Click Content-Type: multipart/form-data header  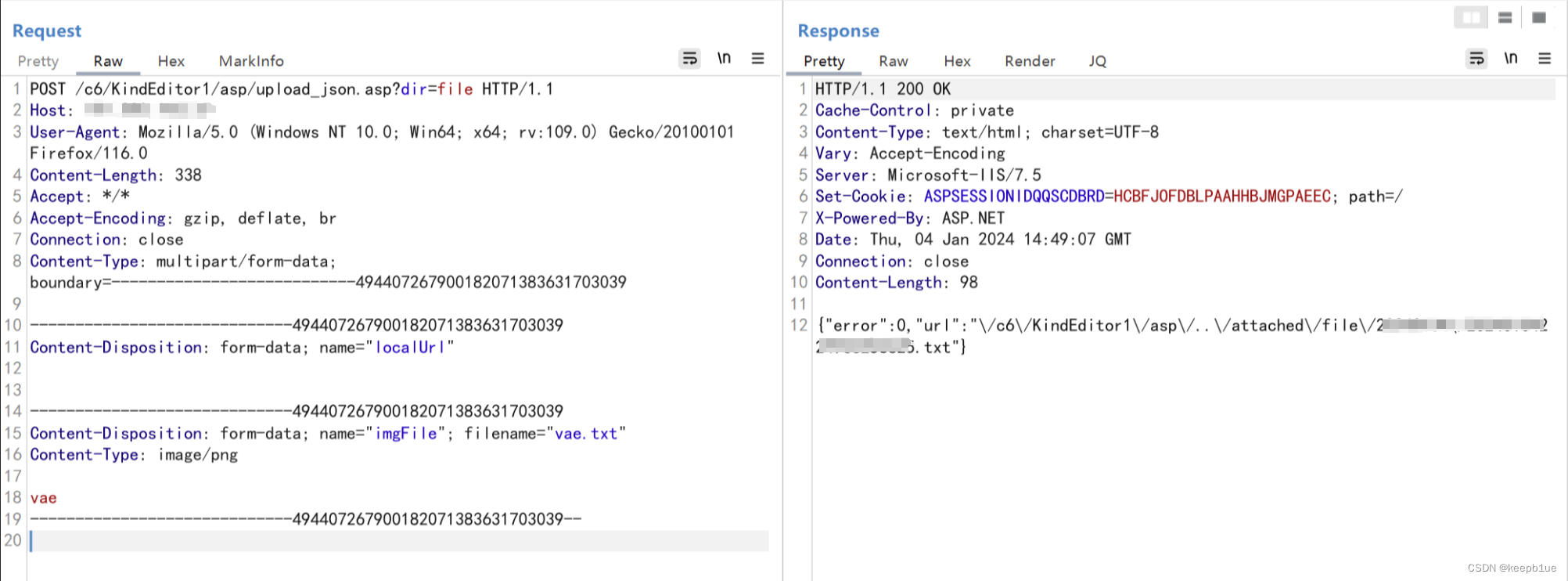(183, 262)
